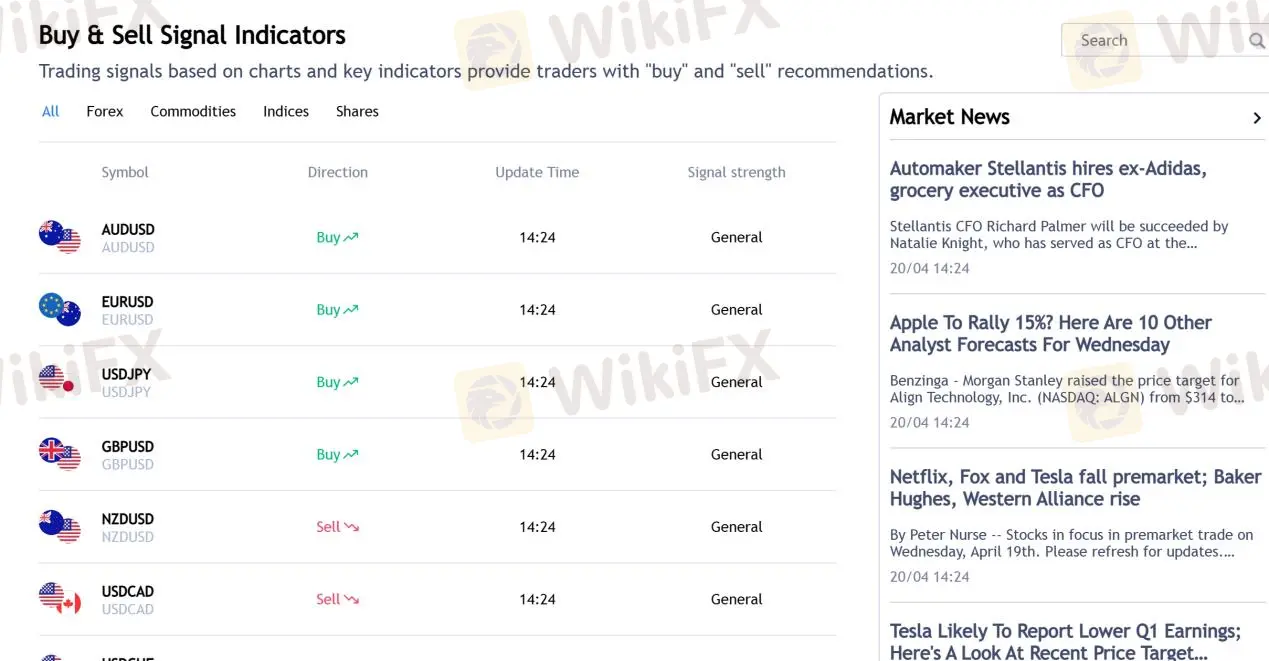
Task: Select the Indices tab
Action: [285, 111]
